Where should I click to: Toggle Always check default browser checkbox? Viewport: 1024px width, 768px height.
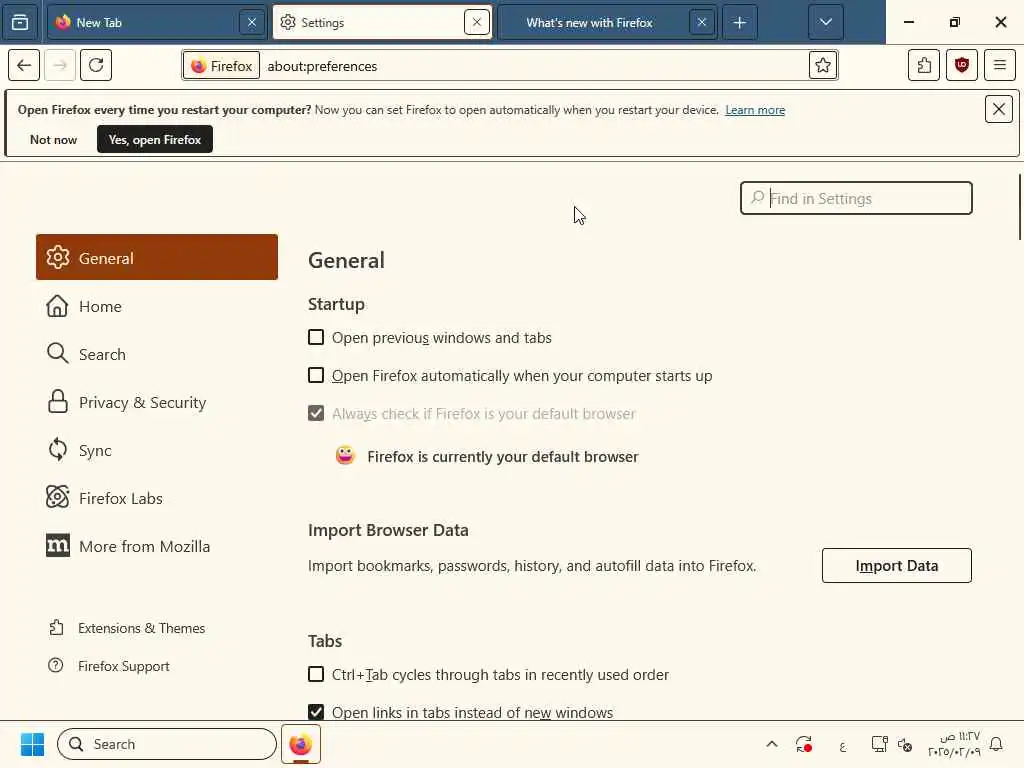[x=316, y=413]
